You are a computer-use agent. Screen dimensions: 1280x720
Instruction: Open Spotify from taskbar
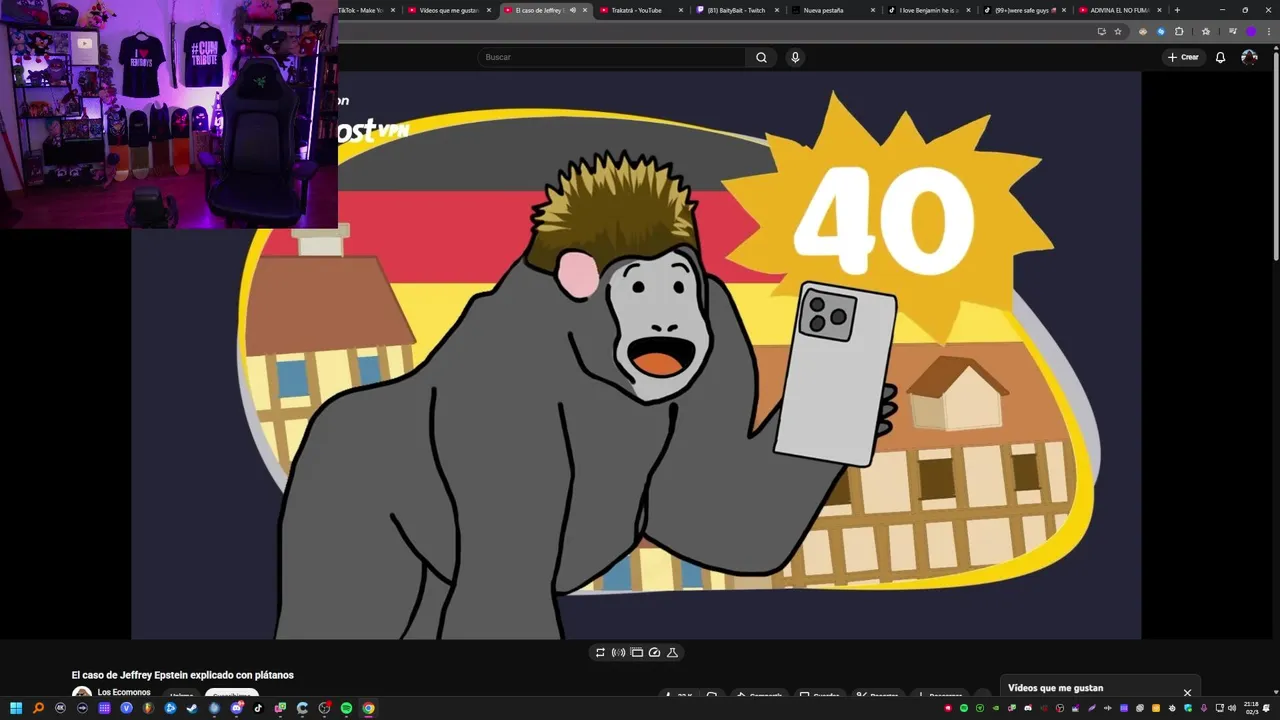click(346, 708)
